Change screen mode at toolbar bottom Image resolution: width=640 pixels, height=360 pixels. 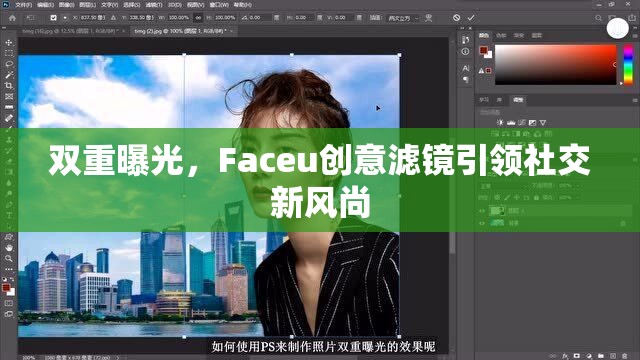pos(9,314)
